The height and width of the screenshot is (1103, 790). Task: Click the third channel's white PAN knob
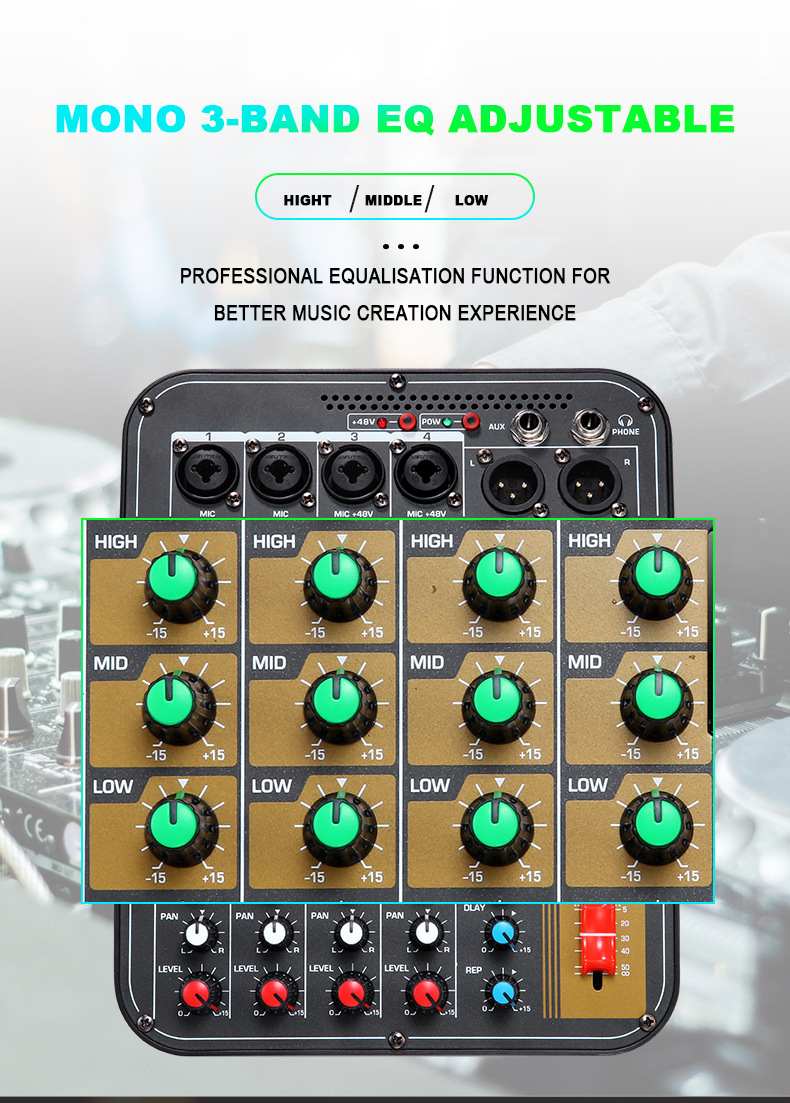(350, 933)
